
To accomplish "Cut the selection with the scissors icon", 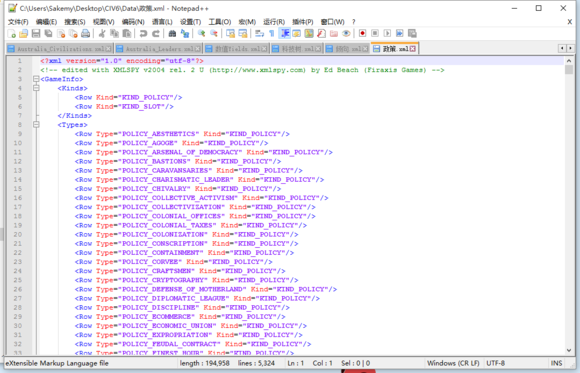I will (102, 34).
